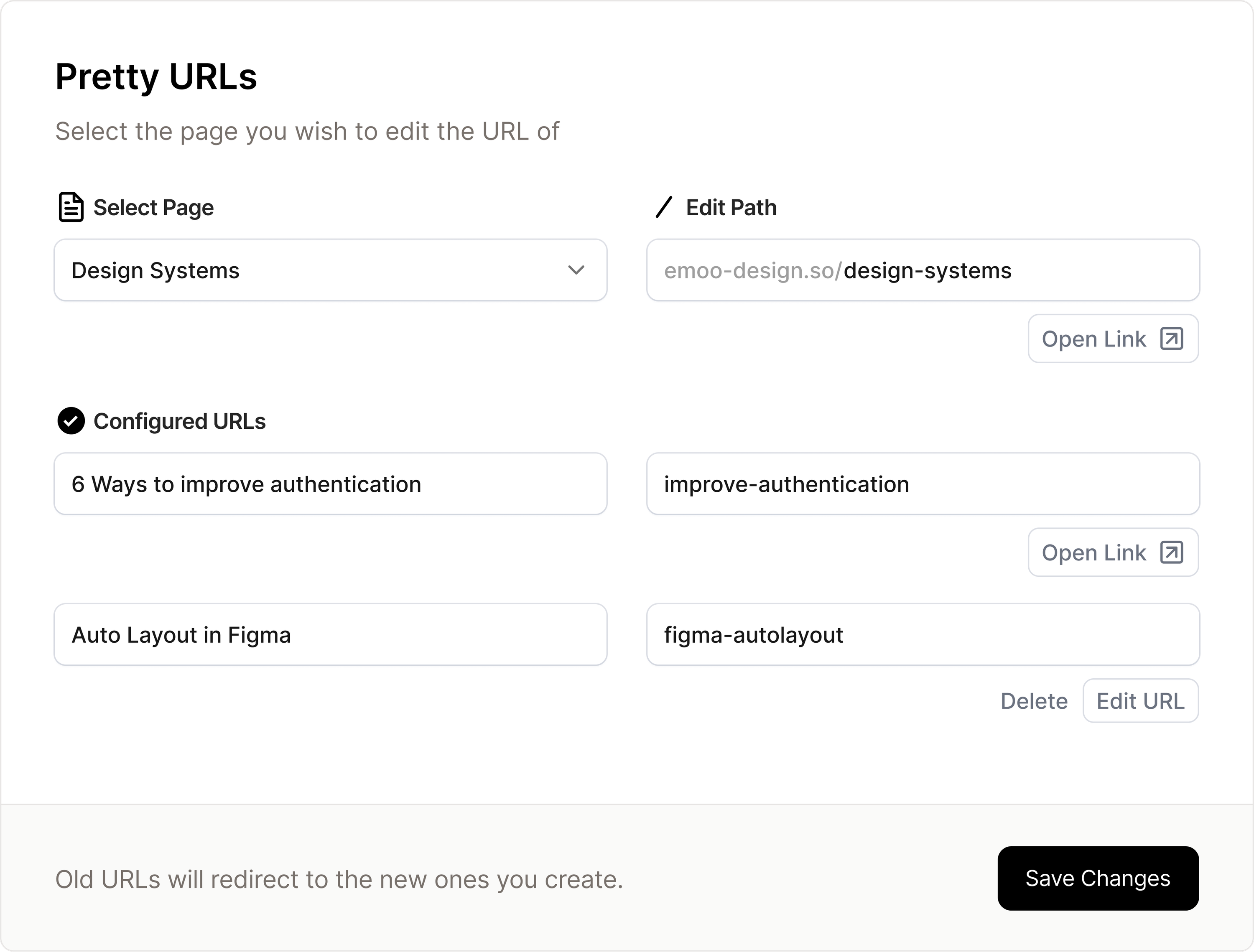Click the improve-authentication path field
The image size is (1254, 952).
[923, 484]
